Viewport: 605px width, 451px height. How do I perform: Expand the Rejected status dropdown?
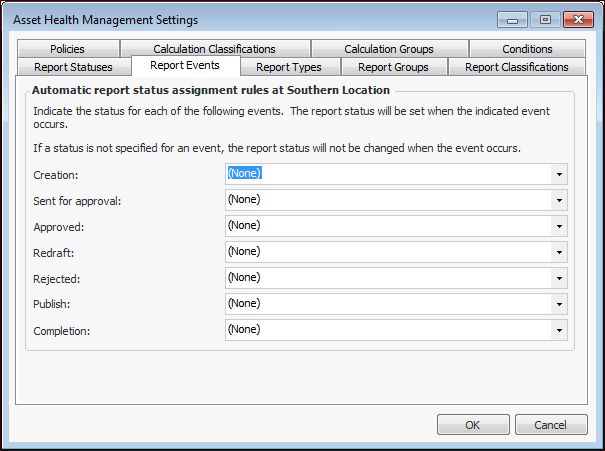click(x=559, y=278)
